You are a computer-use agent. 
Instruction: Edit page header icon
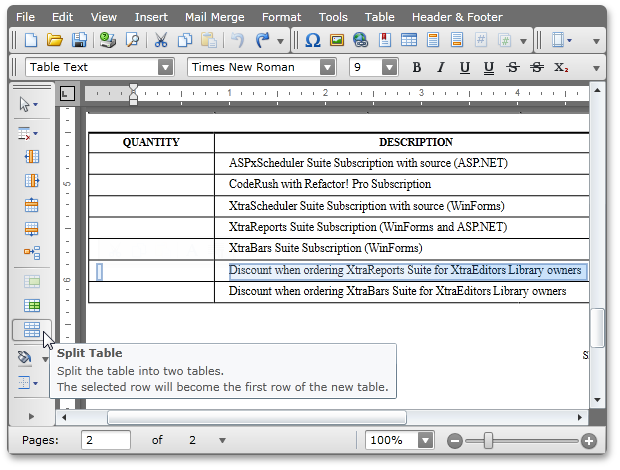pos(433,40)
